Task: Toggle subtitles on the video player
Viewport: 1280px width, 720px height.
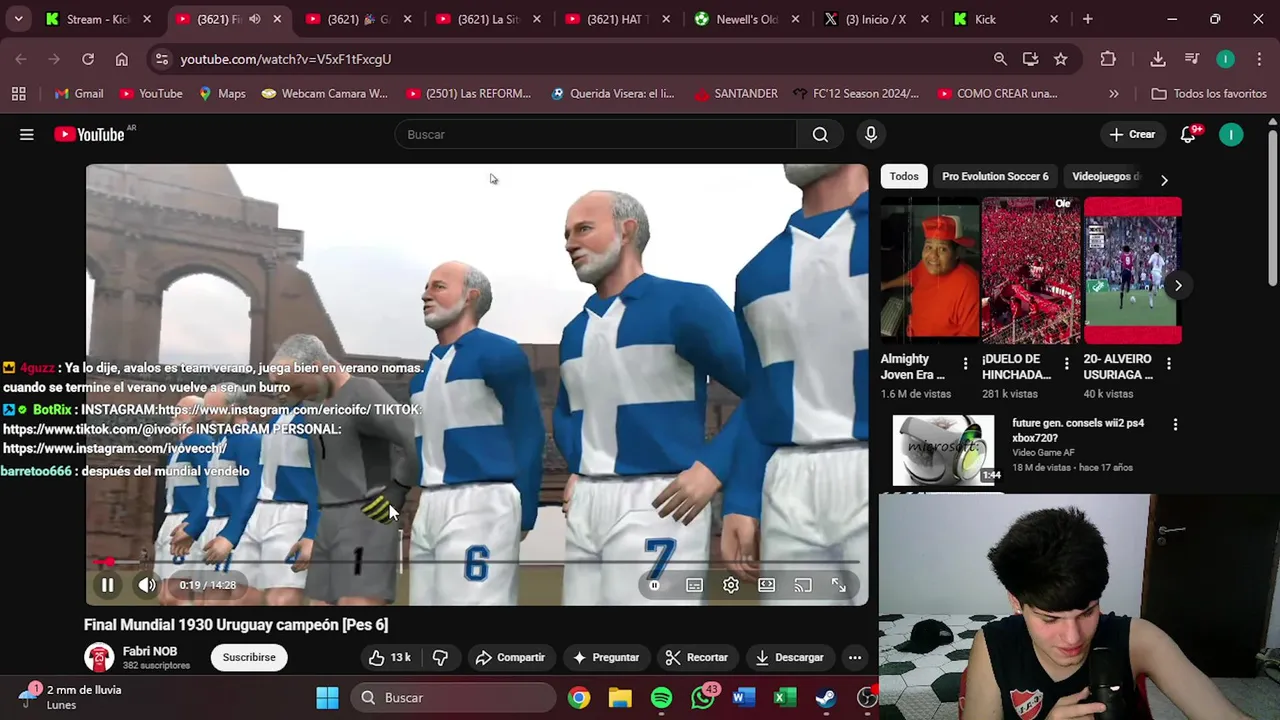Action: [694, 585]
